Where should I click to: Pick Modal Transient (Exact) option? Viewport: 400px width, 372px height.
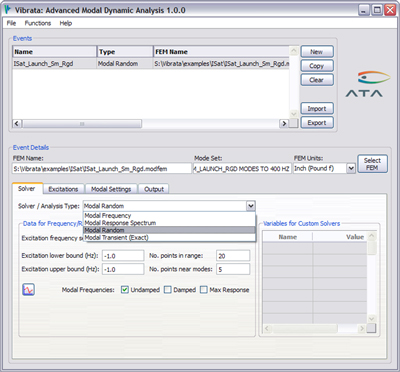click(169, 238)
